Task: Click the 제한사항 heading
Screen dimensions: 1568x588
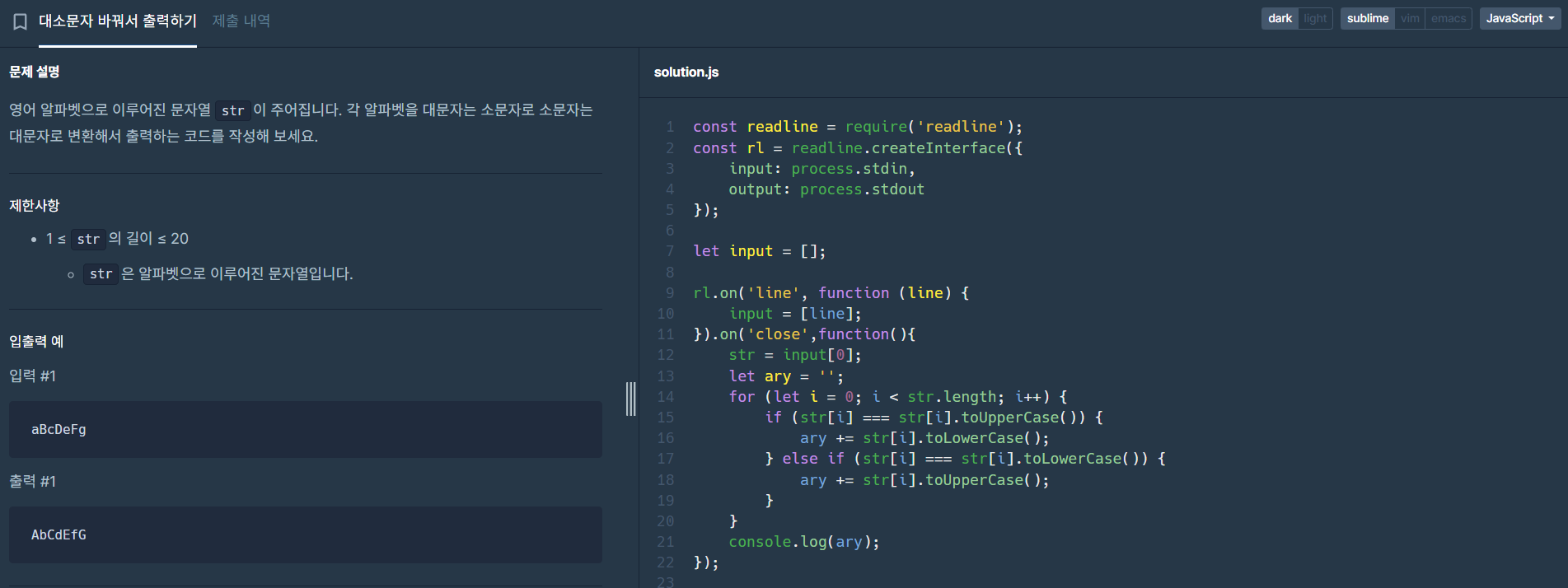Action: point(35,206)
